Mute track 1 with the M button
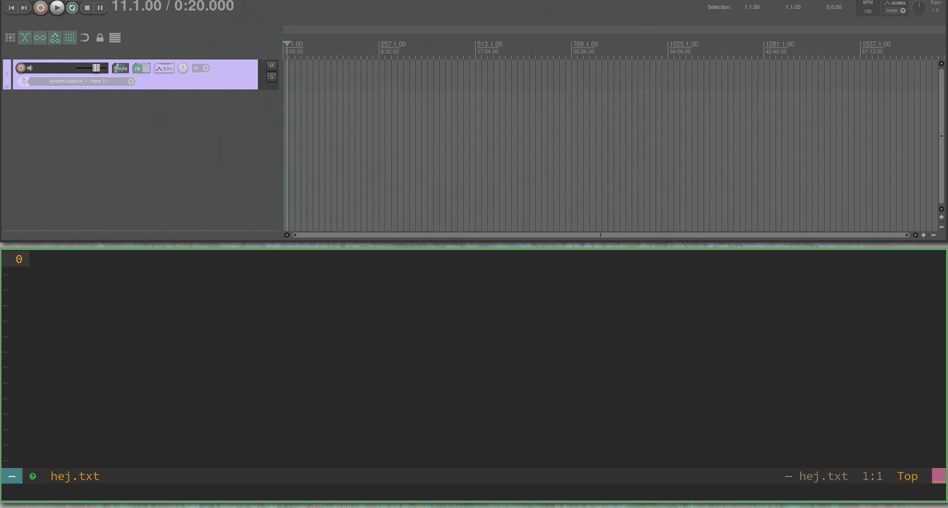Viewport: 948px width, 508px height. pos(271,66)
